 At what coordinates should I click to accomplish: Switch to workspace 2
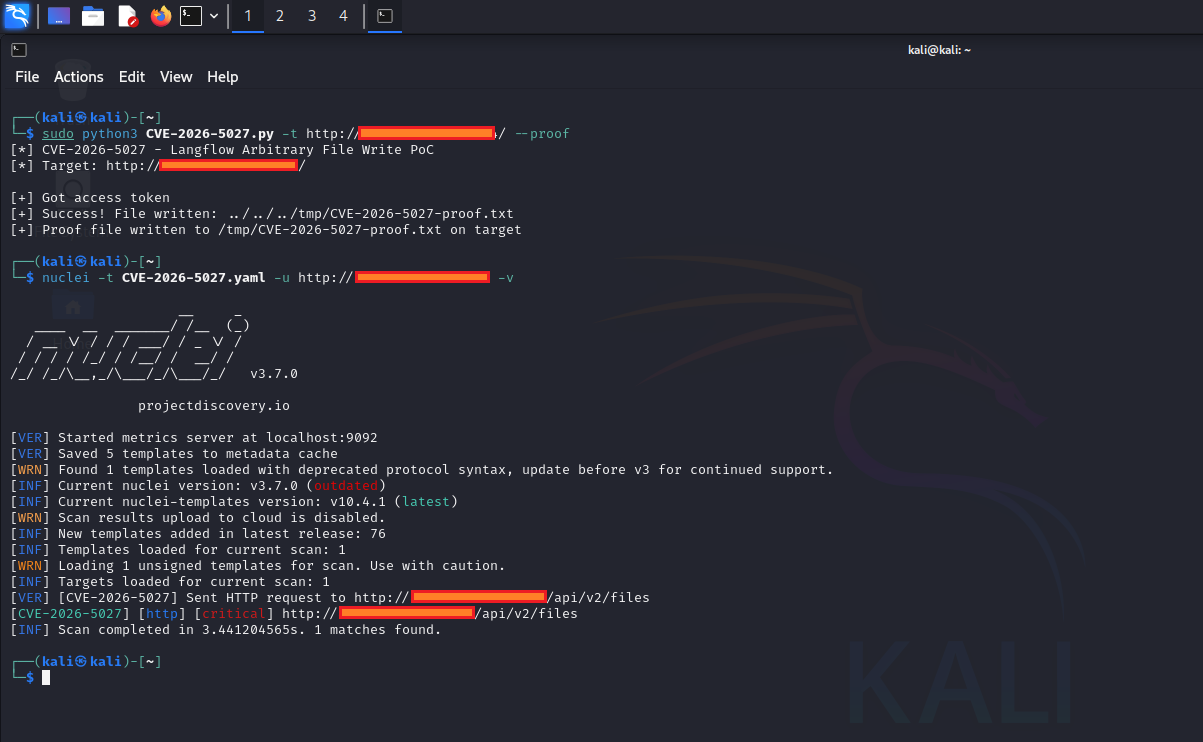[x=279, y=16]
